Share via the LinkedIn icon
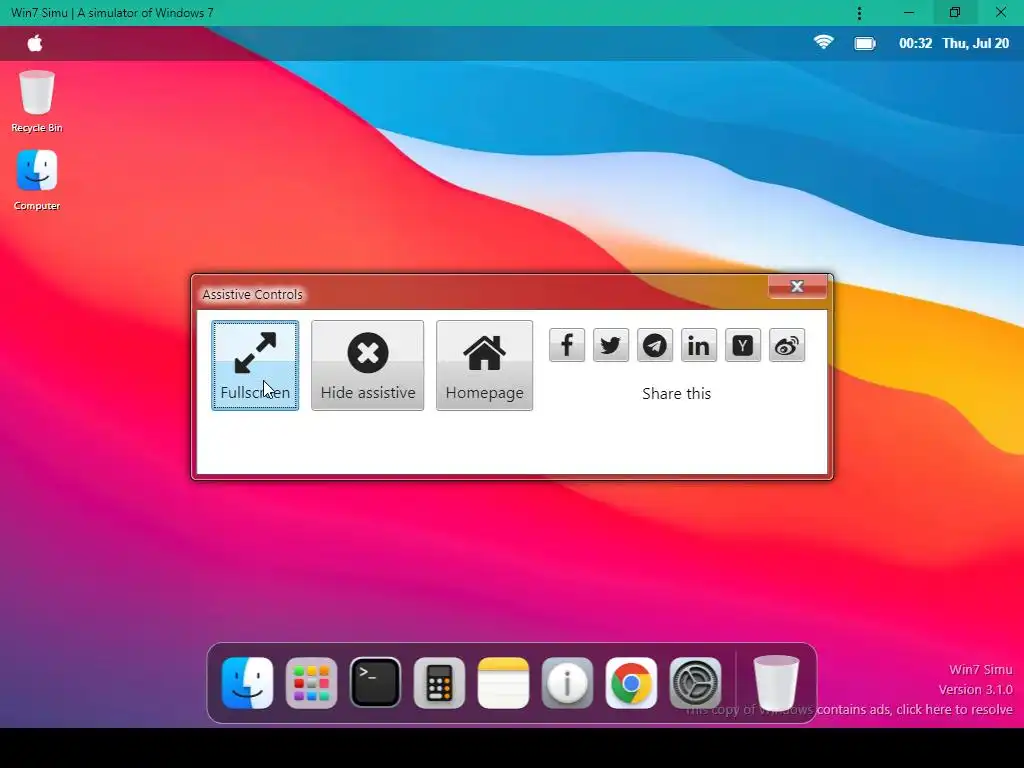The image size is (1024, 768). click(x=699, y=345)
